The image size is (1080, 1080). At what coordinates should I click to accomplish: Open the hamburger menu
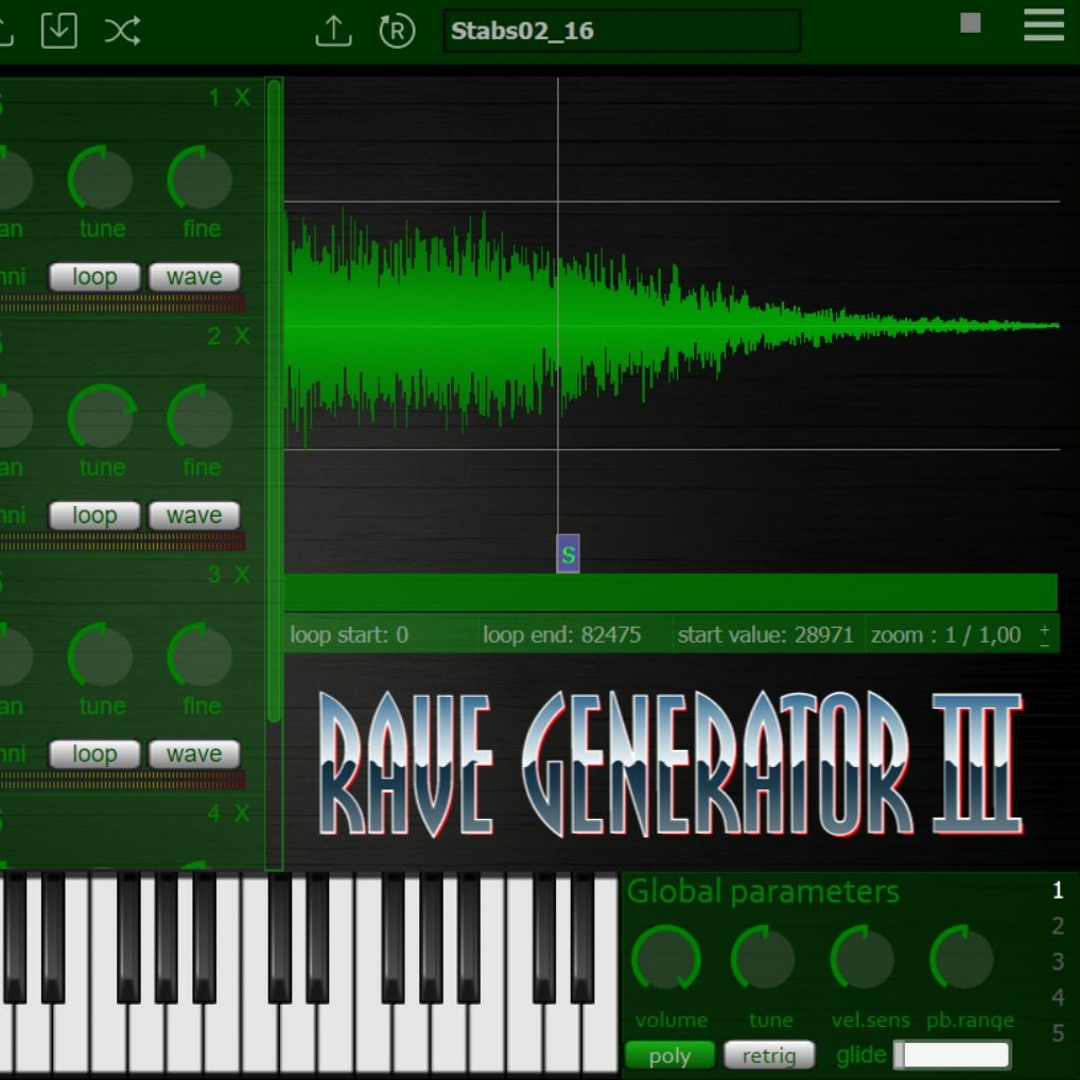[1043, 25]
